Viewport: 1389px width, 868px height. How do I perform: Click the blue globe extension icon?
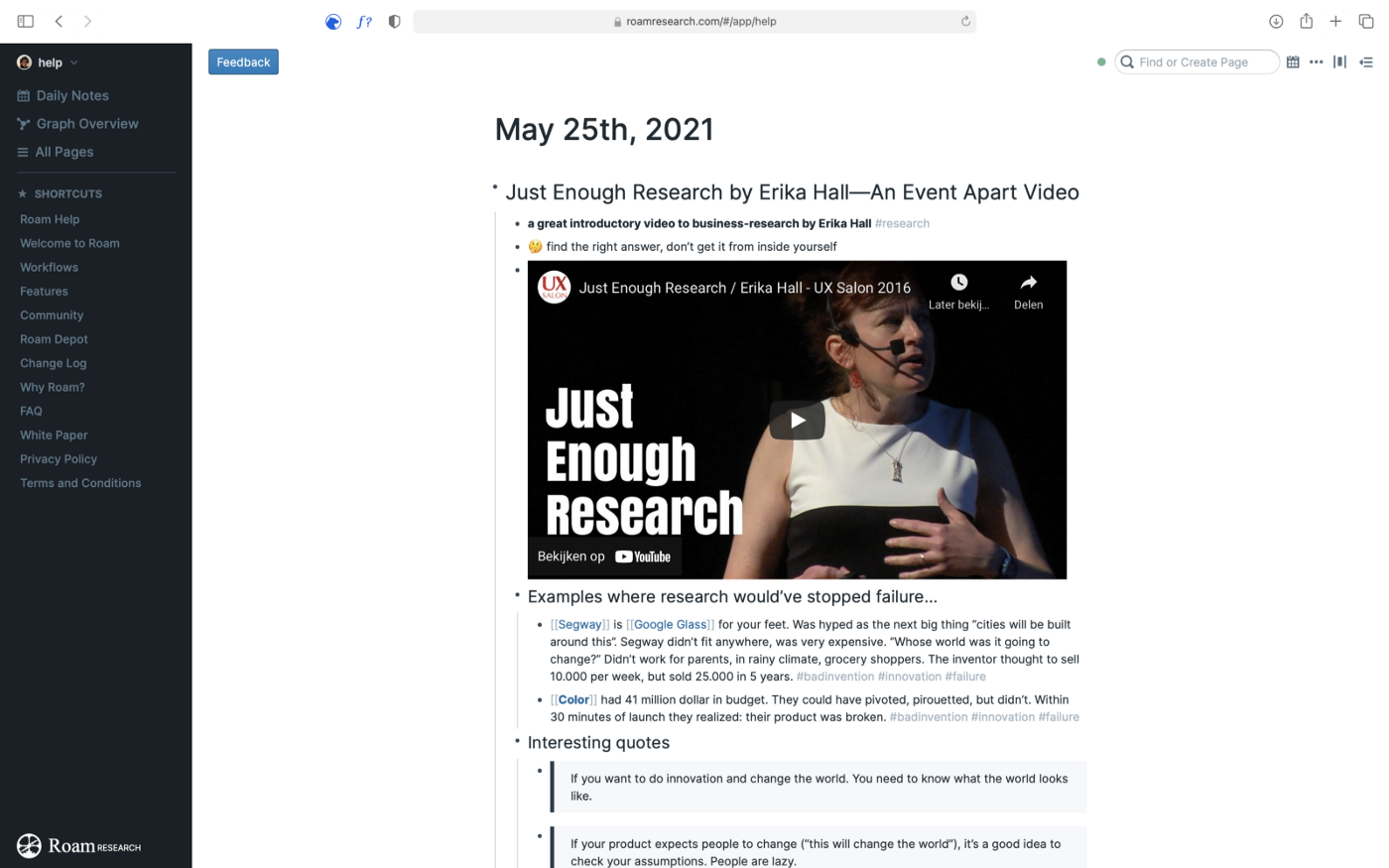pyautogui.click(x=333, y=22)
